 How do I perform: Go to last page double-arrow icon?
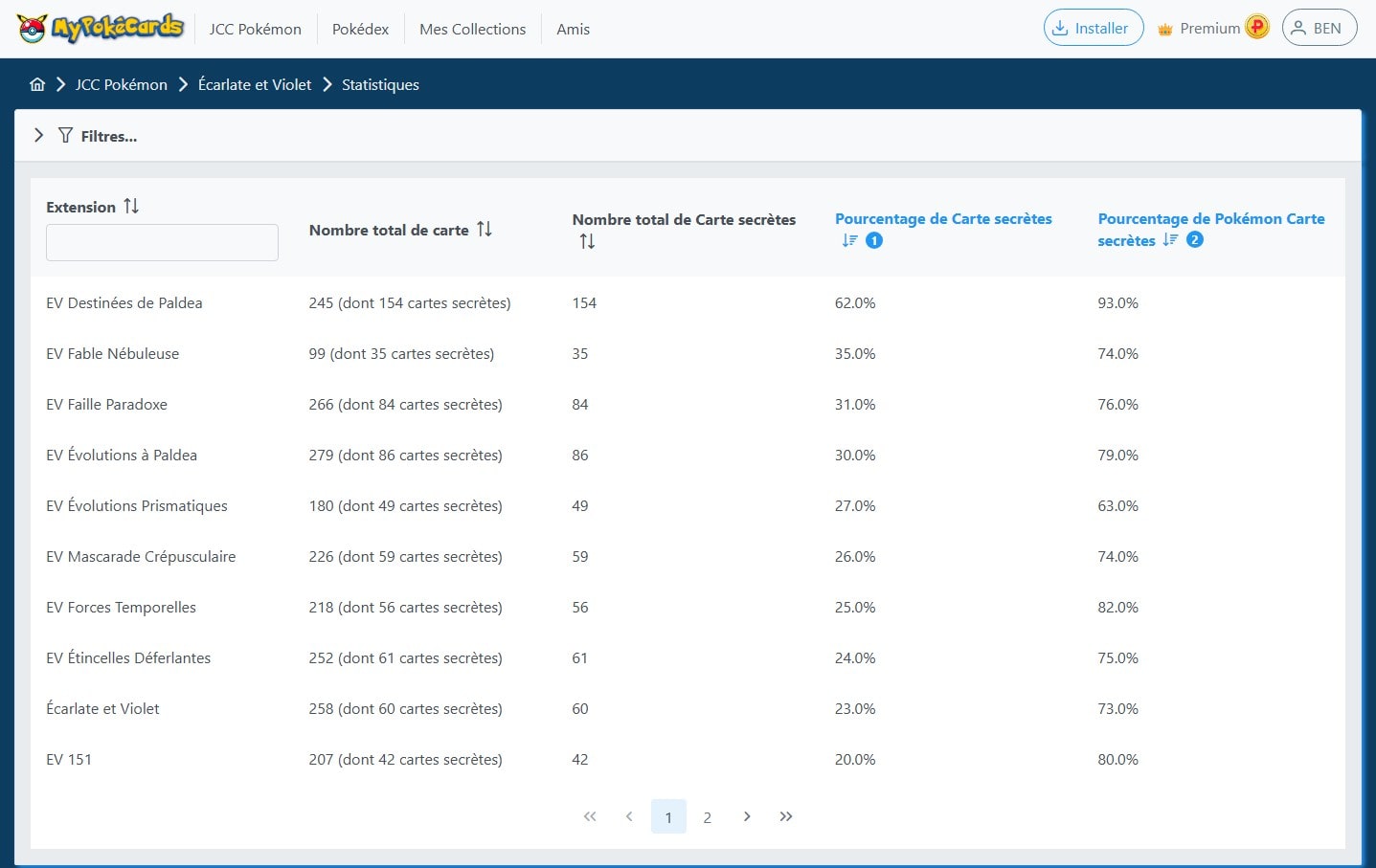[x=786, y=816]
